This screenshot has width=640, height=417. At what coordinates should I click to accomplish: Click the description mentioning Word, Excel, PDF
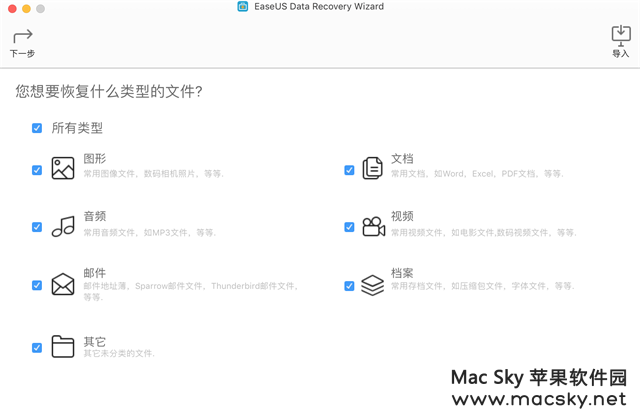pos(477,174)
